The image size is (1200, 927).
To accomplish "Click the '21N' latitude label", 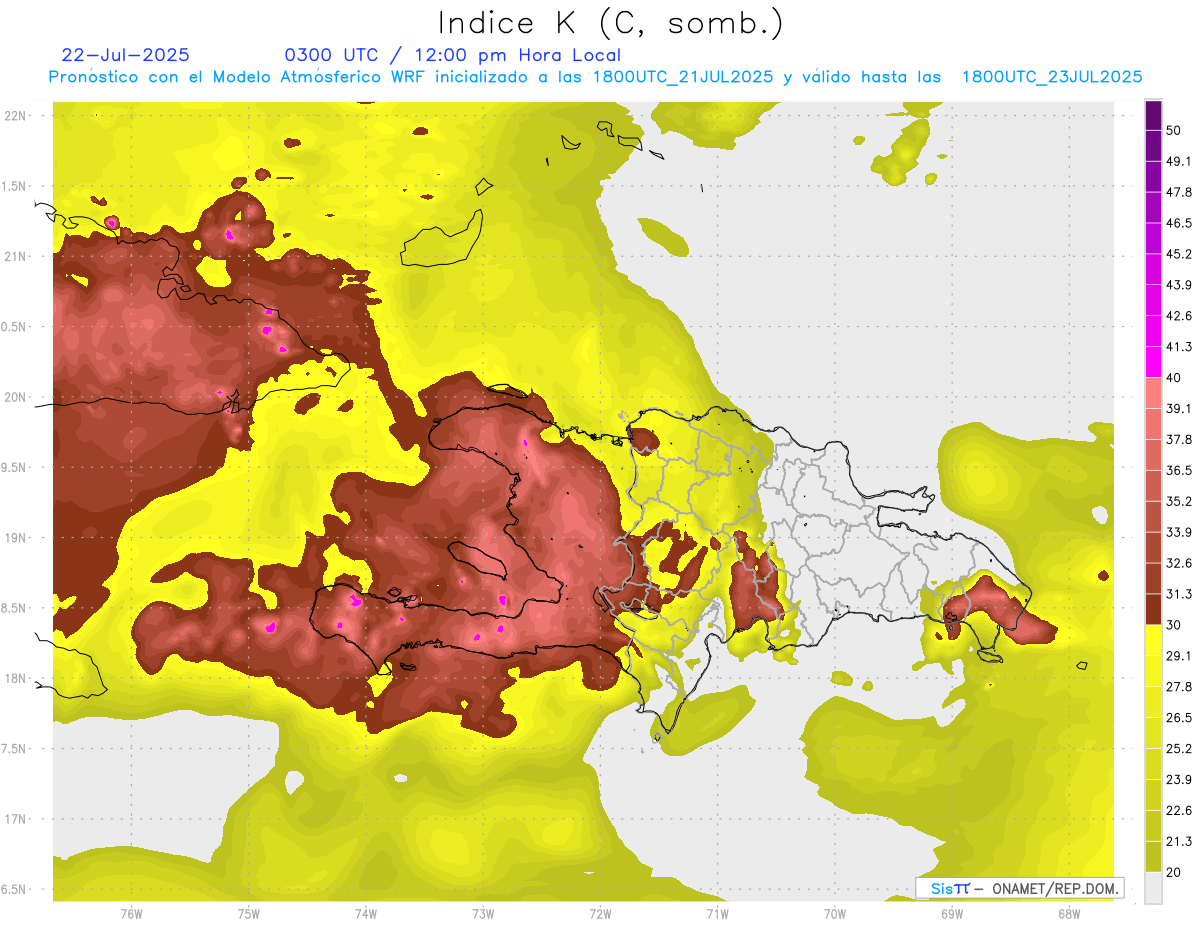I will (x=15, y=256).
